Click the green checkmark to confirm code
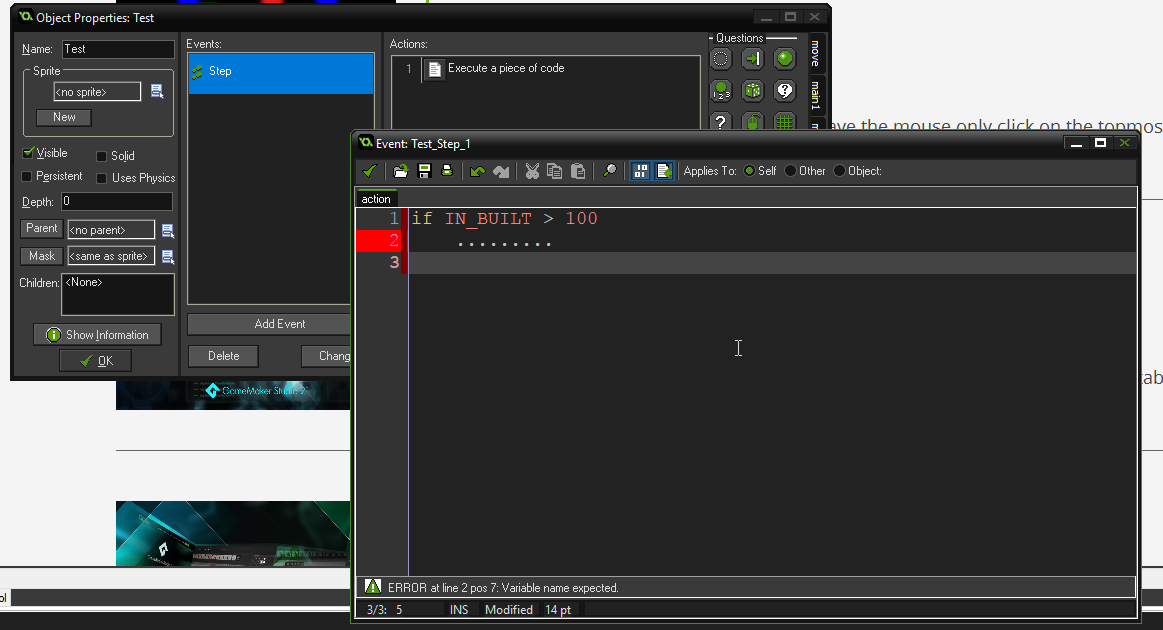 pos(370,171)
